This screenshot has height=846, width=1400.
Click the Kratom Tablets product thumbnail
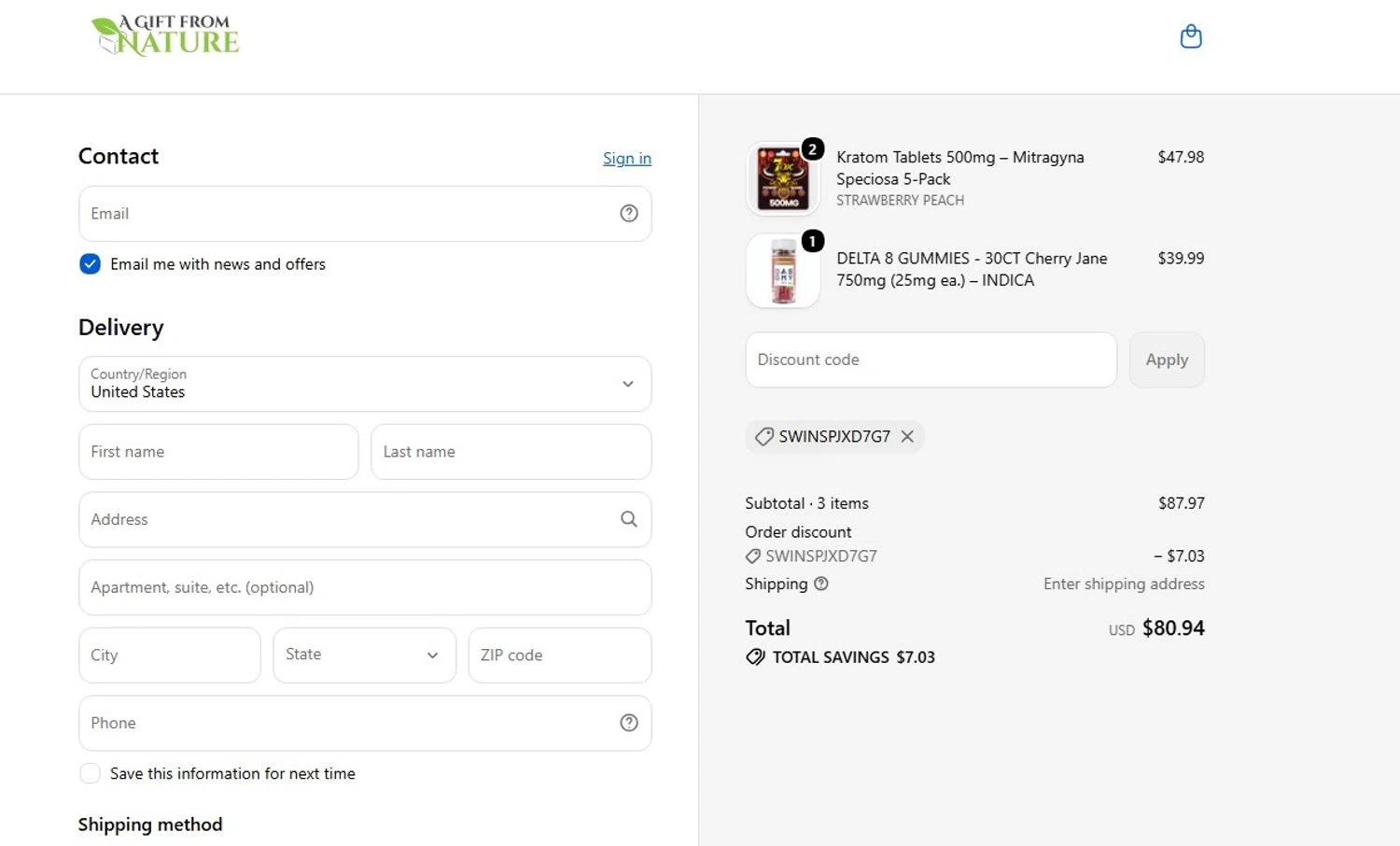click(783, 178)
